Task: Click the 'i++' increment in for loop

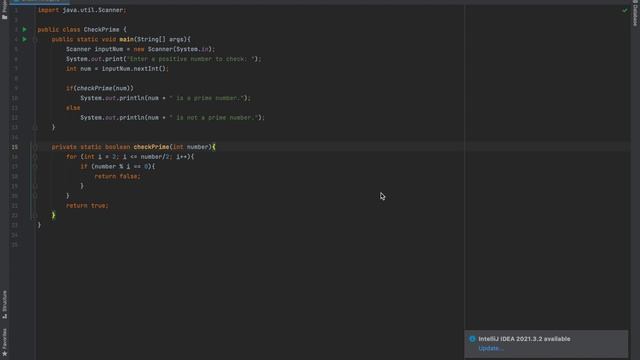Action: pyautogui.click(x=181, y=157)
